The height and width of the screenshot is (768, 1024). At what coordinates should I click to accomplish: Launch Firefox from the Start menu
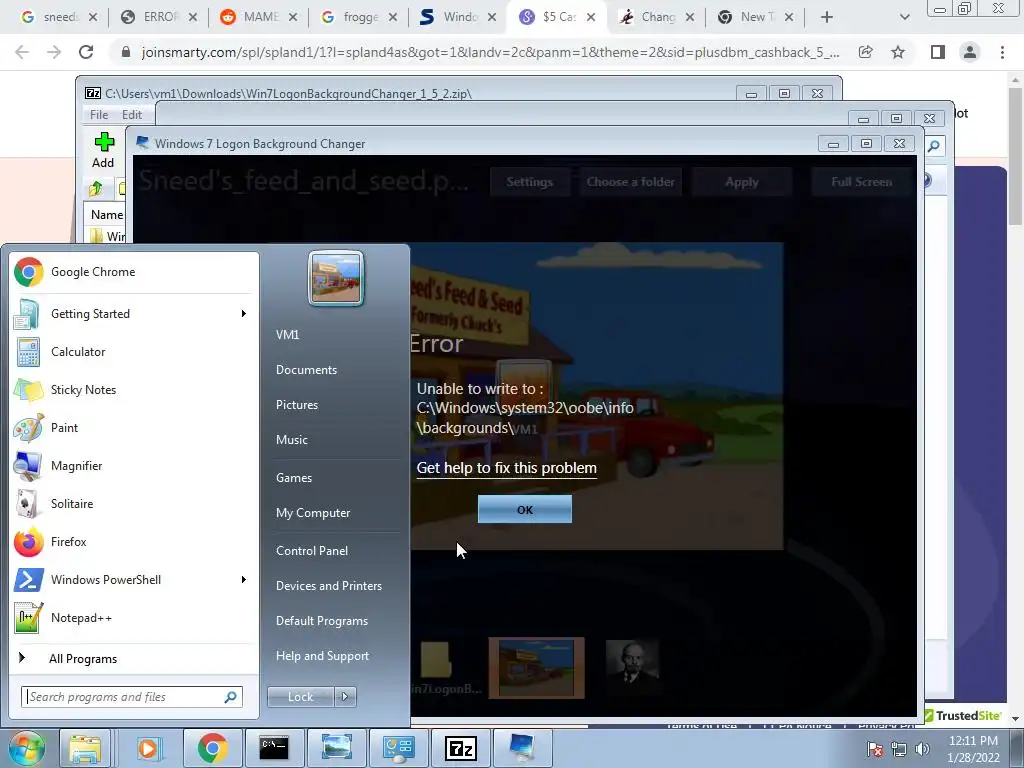tap(134, 541)
